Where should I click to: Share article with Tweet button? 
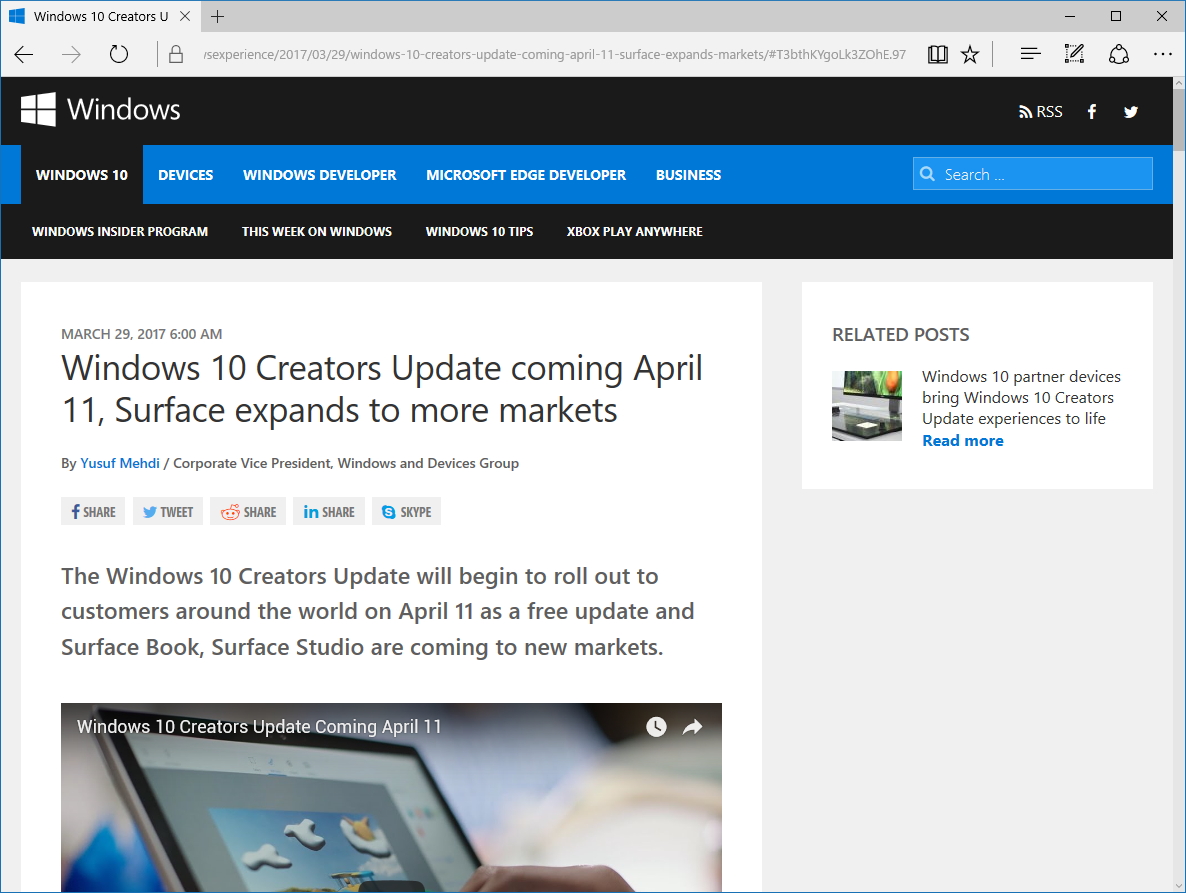coord(168,512)
